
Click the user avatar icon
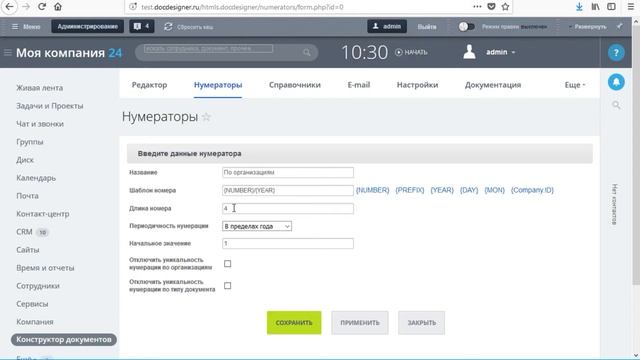[469, 52]
